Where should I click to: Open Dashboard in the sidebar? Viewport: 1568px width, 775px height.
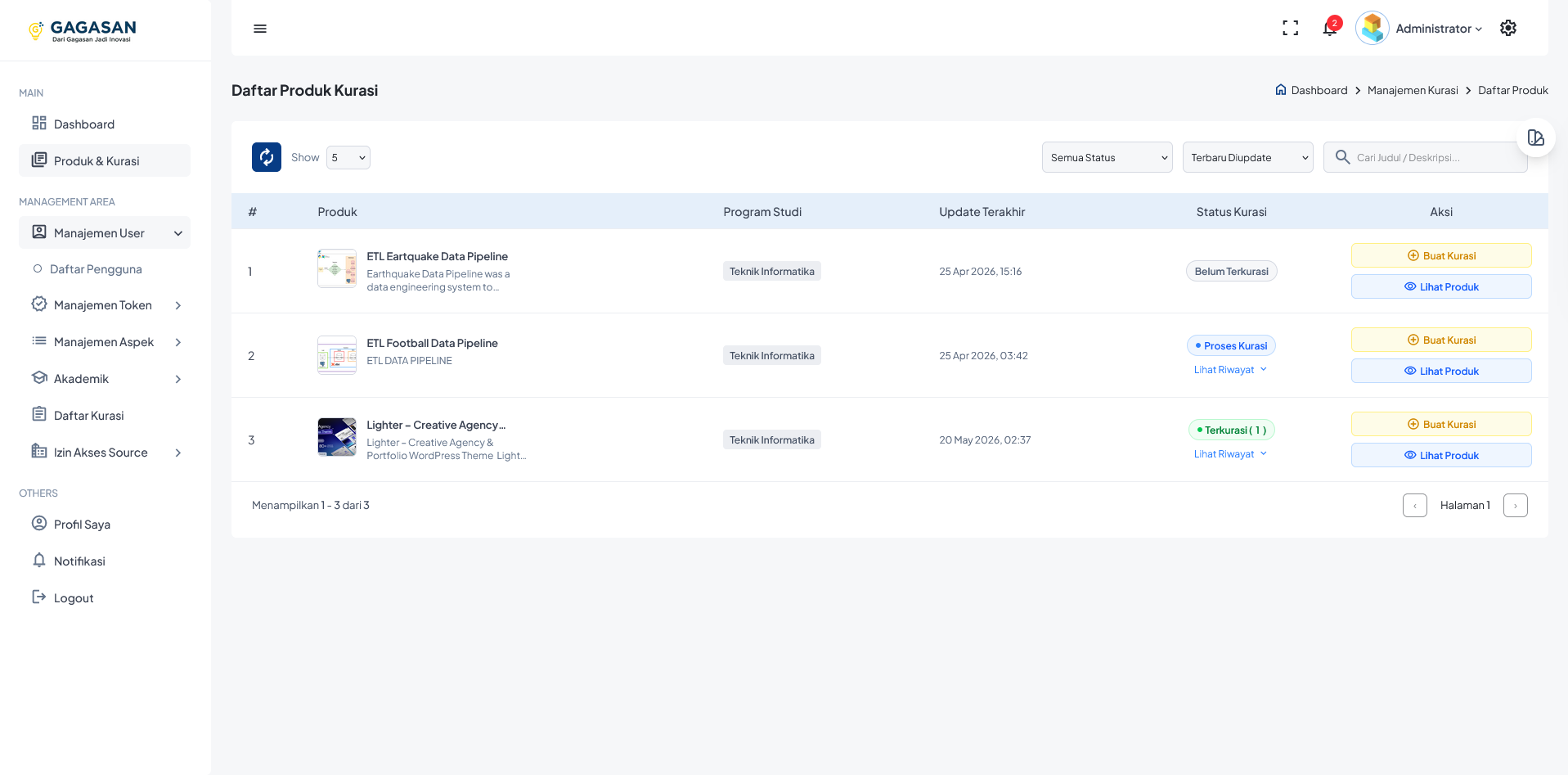pos(105,124)
